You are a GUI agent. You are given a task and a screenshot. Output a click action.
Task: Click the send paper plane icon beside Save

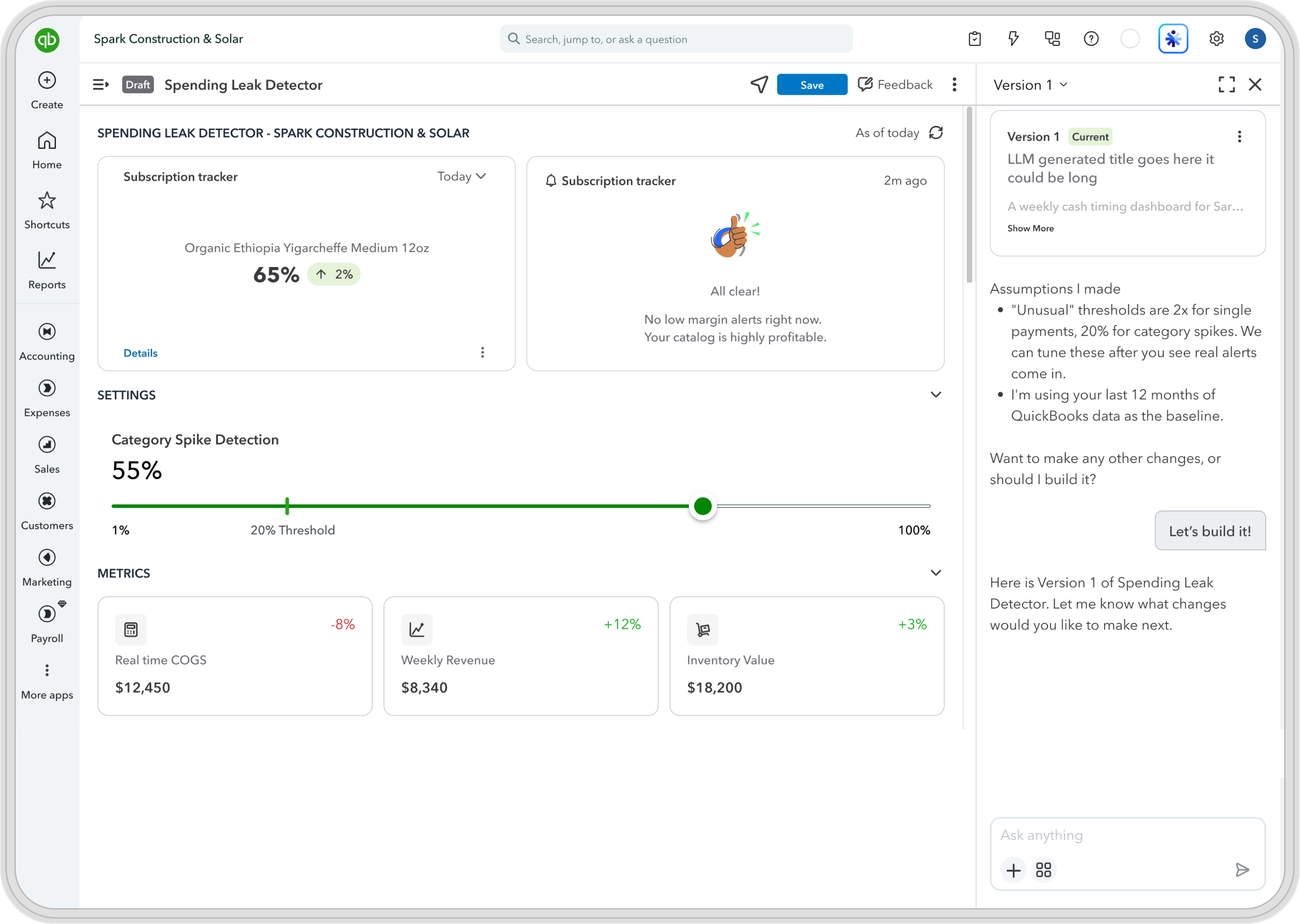point(759,85)
